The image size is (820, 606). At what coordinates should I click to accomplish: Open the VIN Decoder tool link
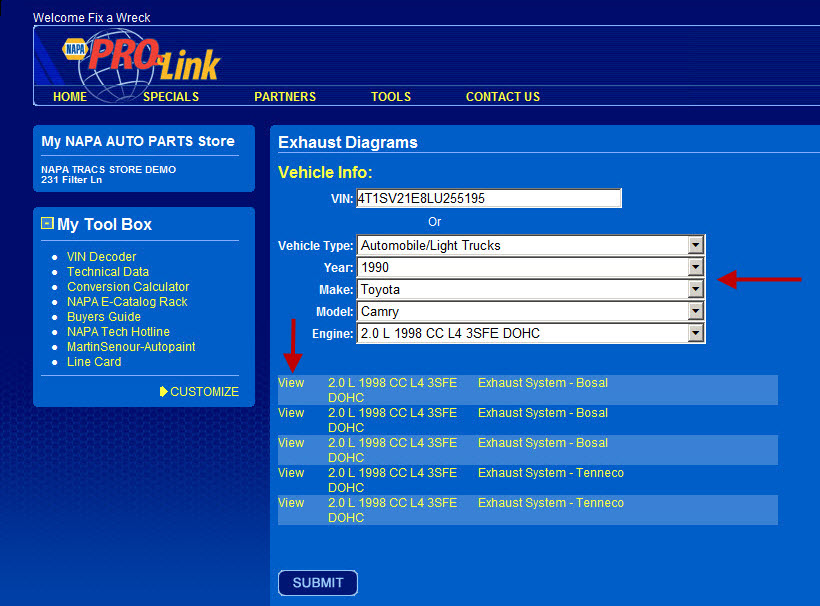101,257
